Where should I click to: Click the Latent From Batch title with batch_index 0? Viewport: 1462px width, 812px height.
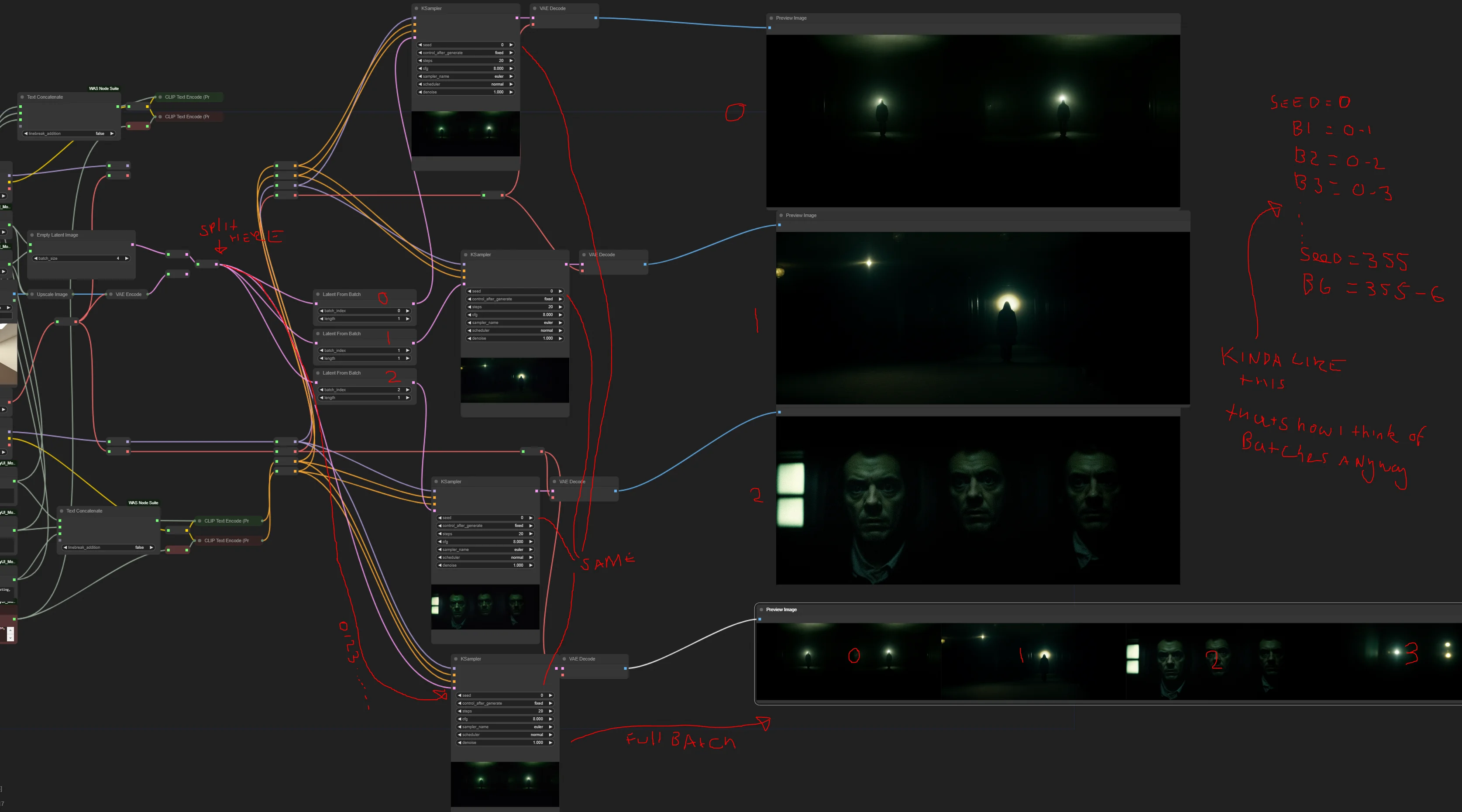click(342, 295)
